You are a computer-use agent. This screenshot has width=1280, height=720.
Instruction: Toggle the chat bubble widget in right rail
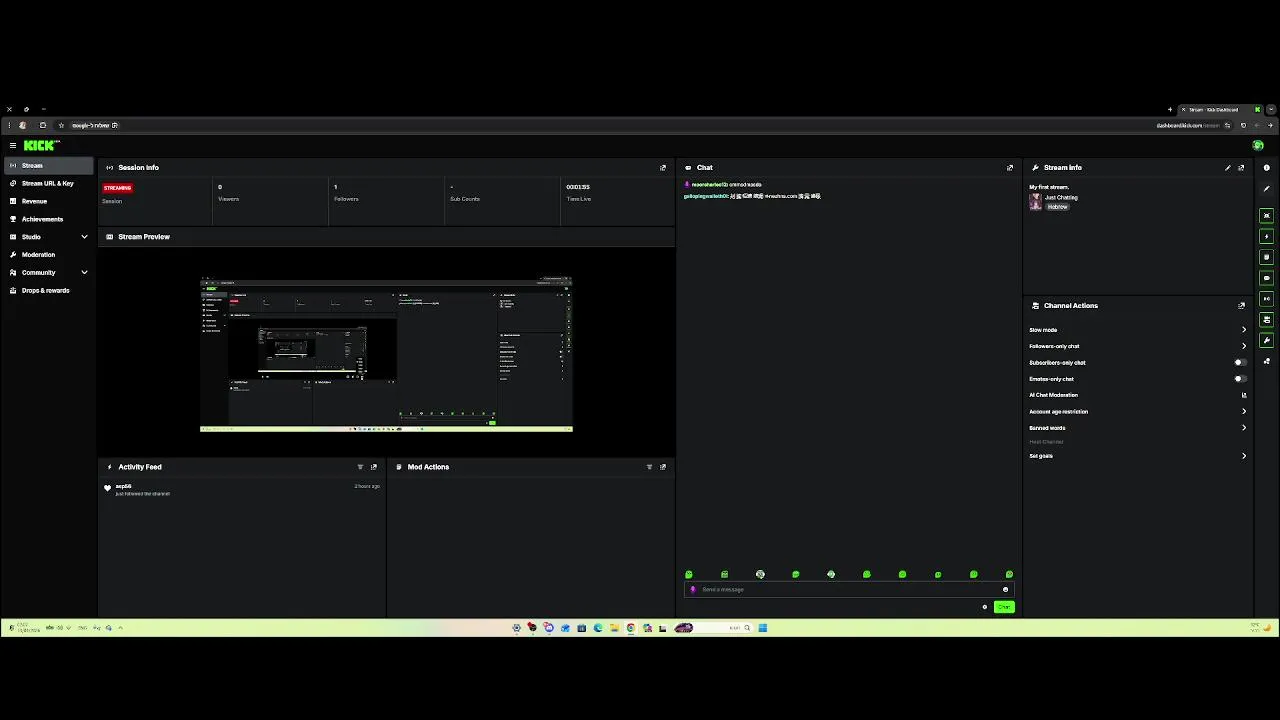click(x=1266, y=278)
